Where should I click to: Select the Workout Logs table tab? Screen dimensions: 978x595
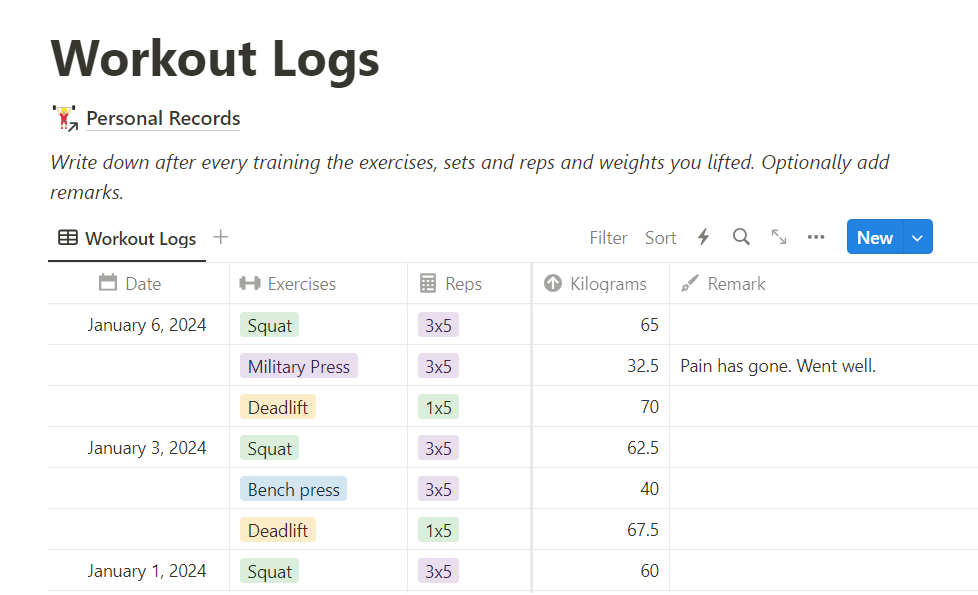pos(127,238)
